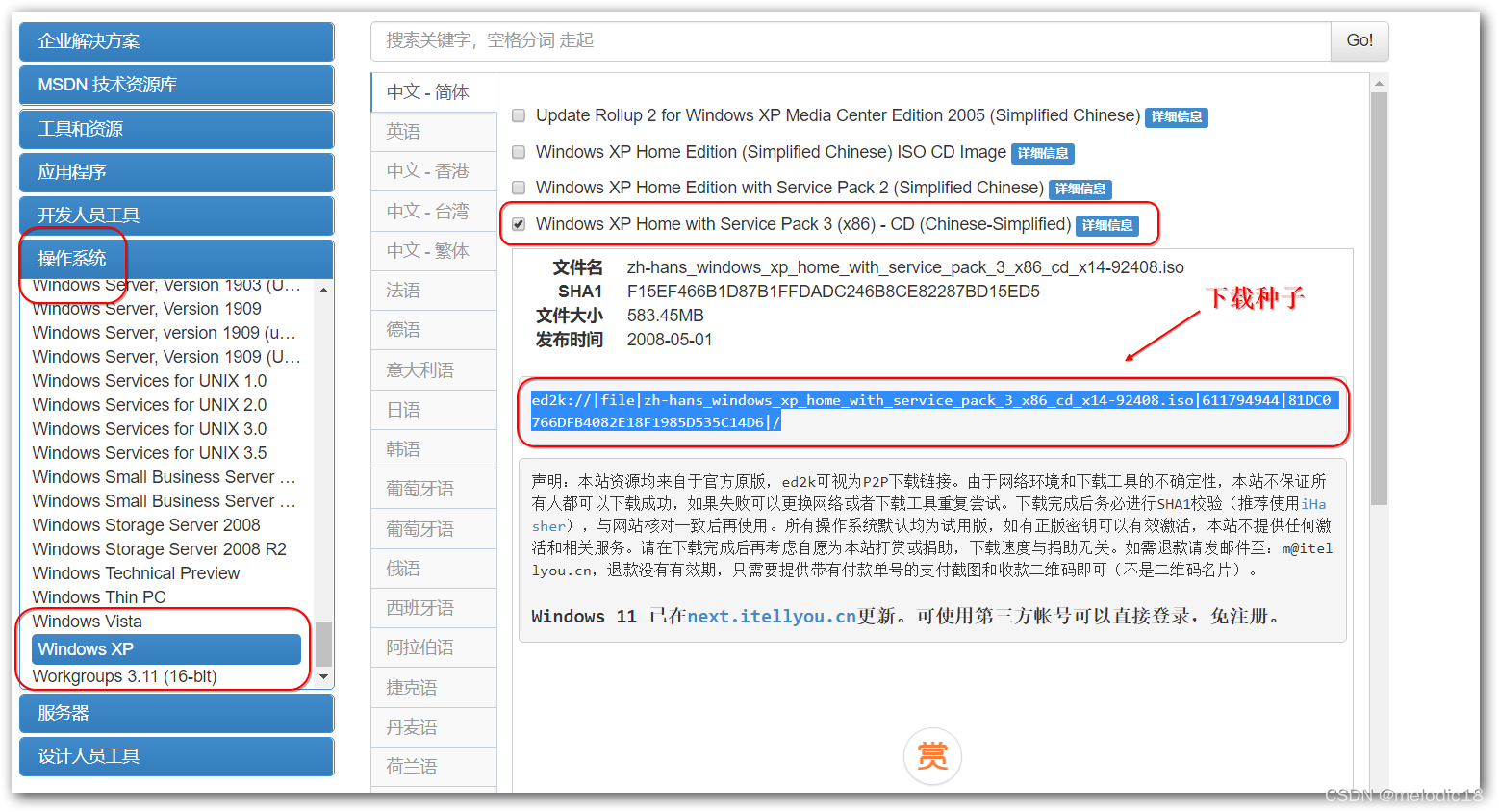Open the next.itellyou.cn link
Screen dimensions: 1499x812
(772, 617)
